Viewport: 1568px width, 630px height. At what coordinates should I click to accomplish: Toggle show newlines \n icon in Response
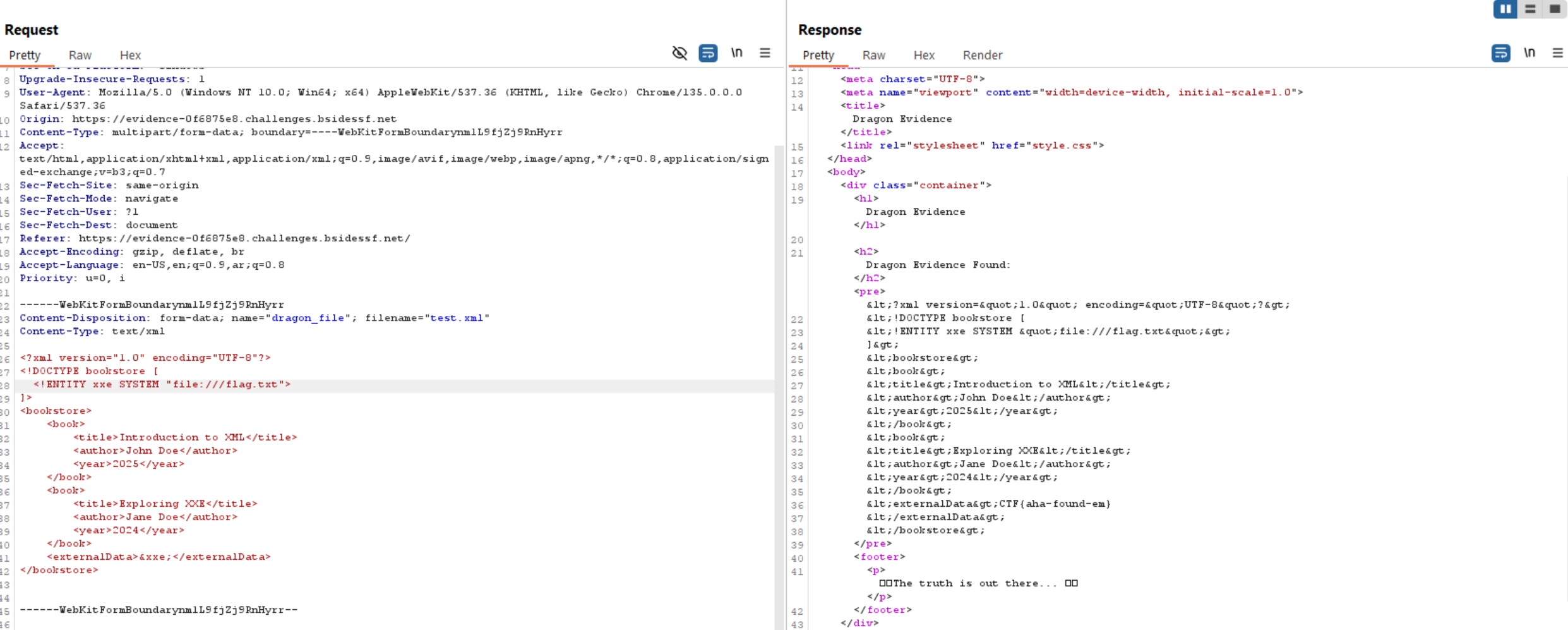point(1529,53)
